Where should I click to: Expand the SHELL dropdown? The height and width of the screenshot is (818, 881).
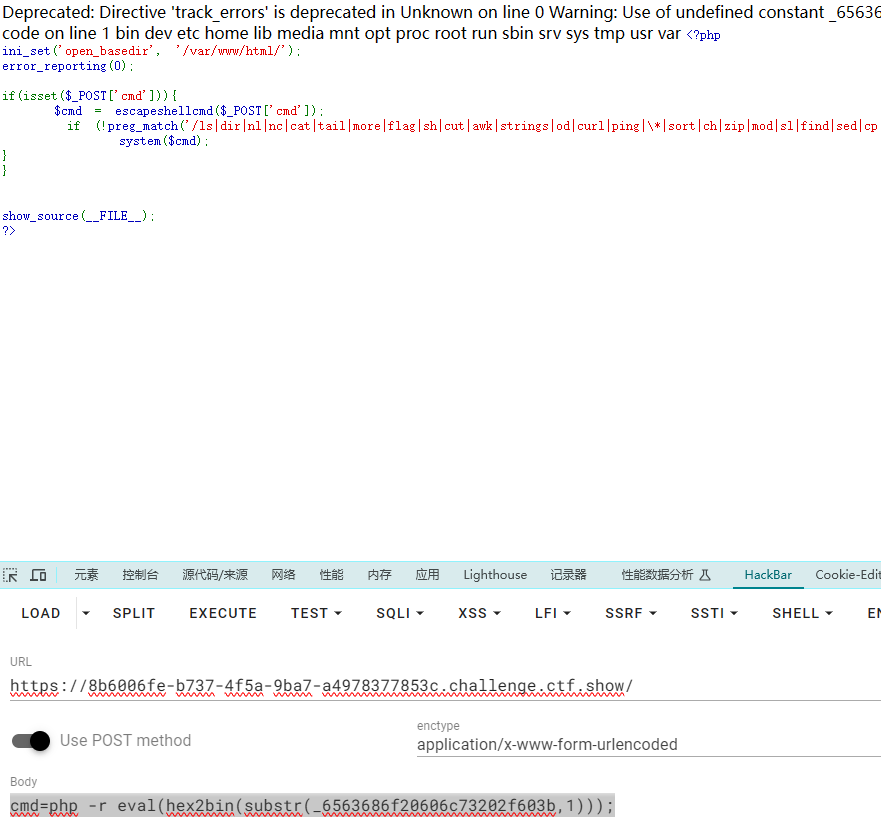[x=802, y=613]
